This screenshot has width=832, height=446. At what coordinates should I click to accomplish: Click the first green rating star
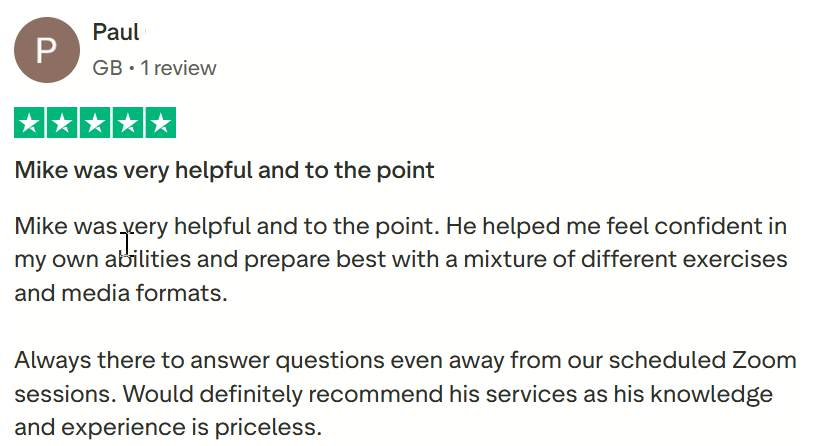[x=30, y=123]
